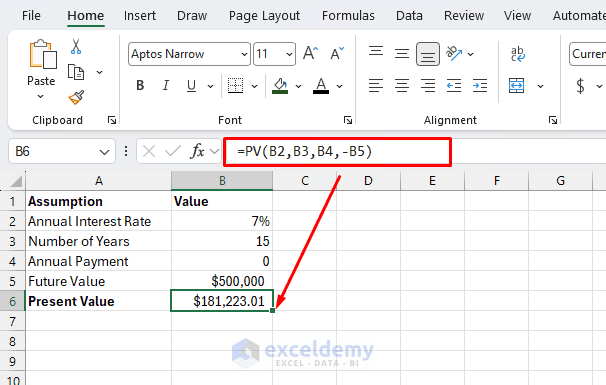
Task: Expand Borders dropdown arrow
Action: click(x=254, y=86)
